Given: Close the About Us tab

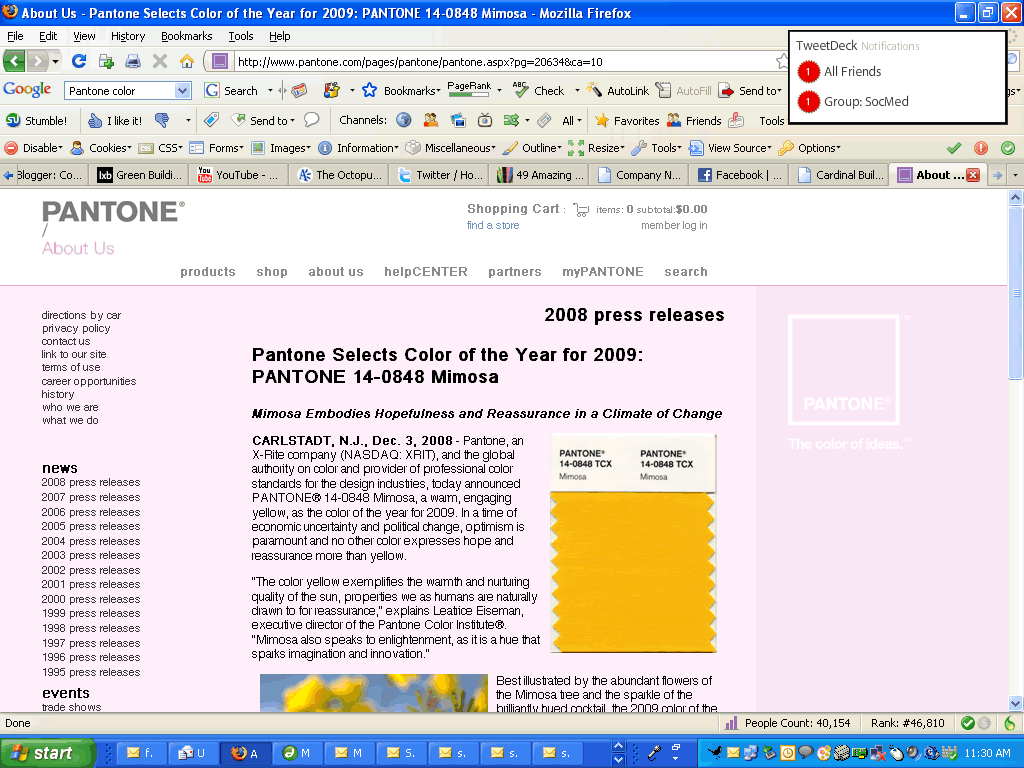Looking at the screenshot, I should (x=973, y=175).
